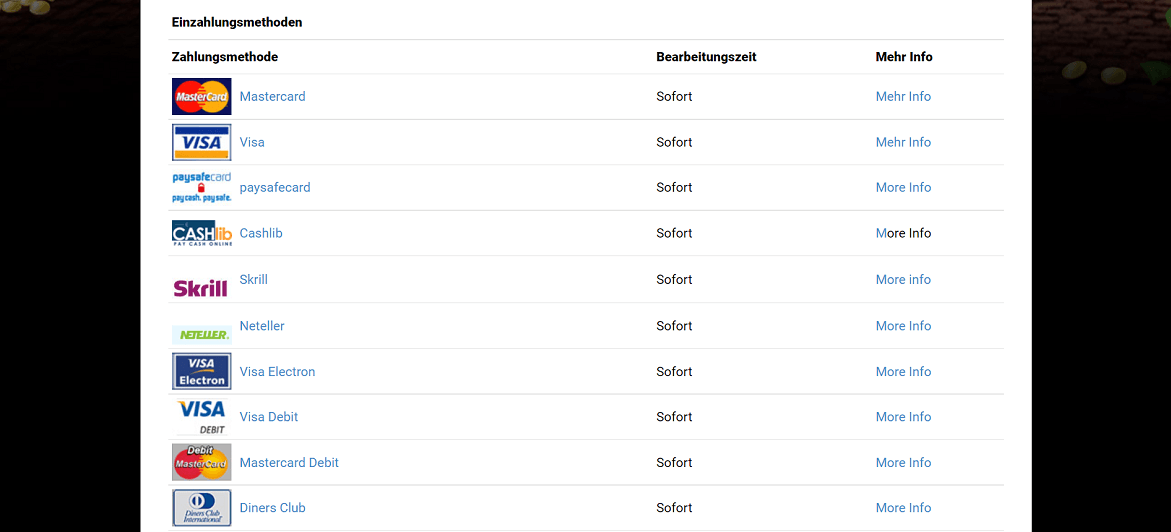The image size is (1171, 532).
Task: Select the Diners Club International logo
Action: [x=201, y=507]
